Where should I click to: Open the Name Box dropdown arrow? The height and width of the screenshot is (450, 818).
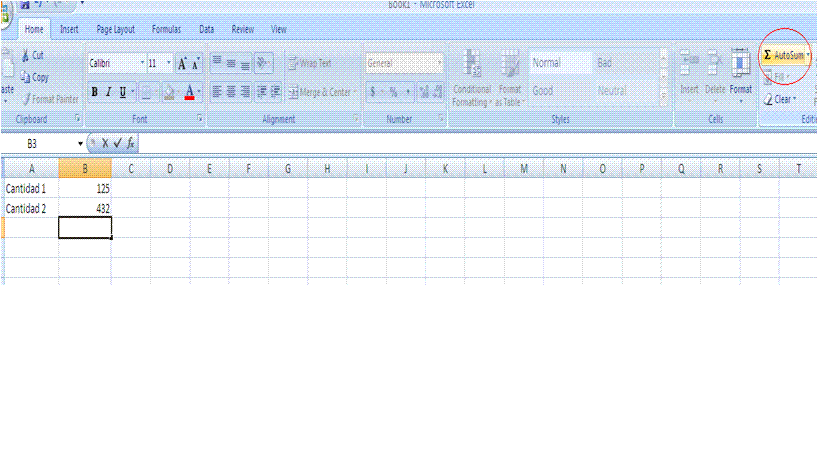click(x=80, y=143)
